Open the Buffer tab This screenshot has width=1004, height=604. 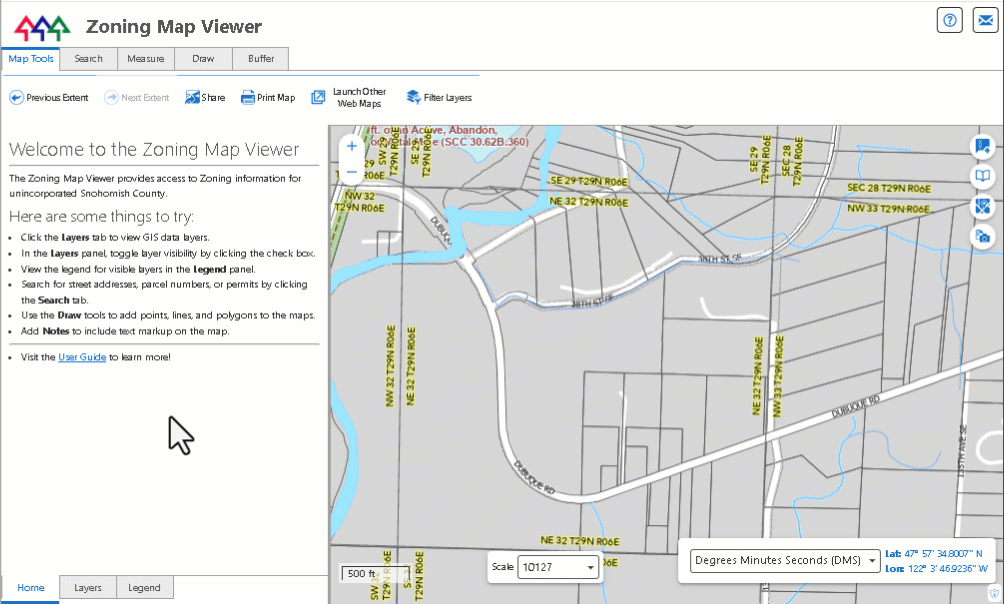[261, 58]
